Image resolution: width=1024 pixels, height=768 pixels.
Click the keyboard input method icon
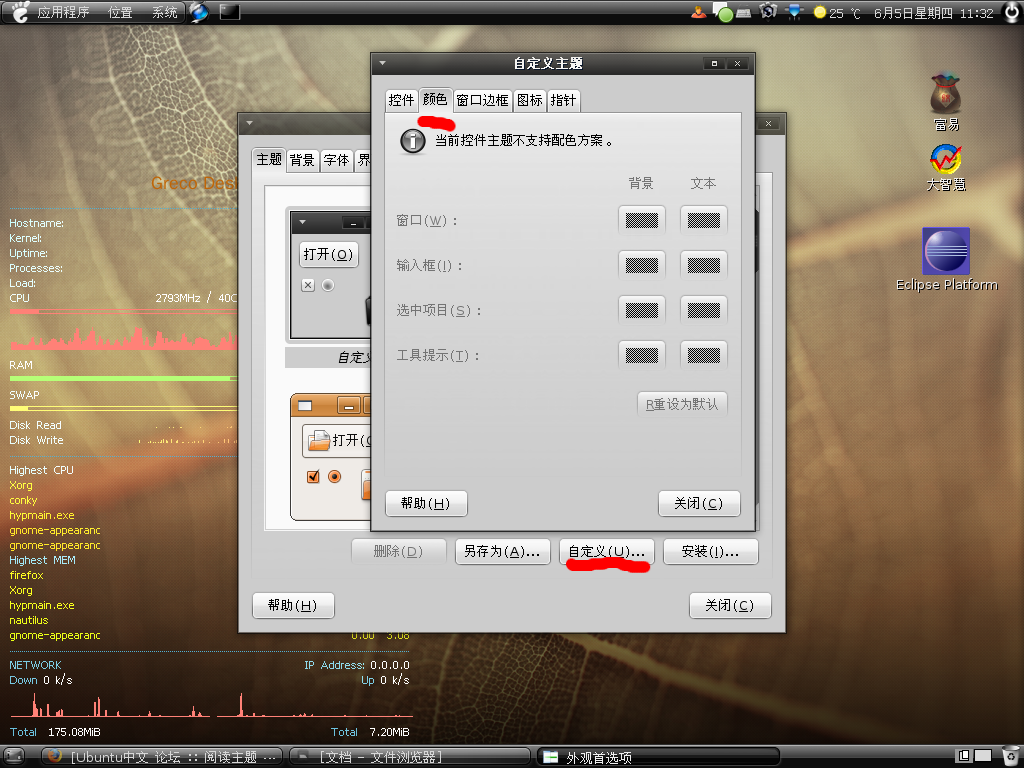point(743,12)
